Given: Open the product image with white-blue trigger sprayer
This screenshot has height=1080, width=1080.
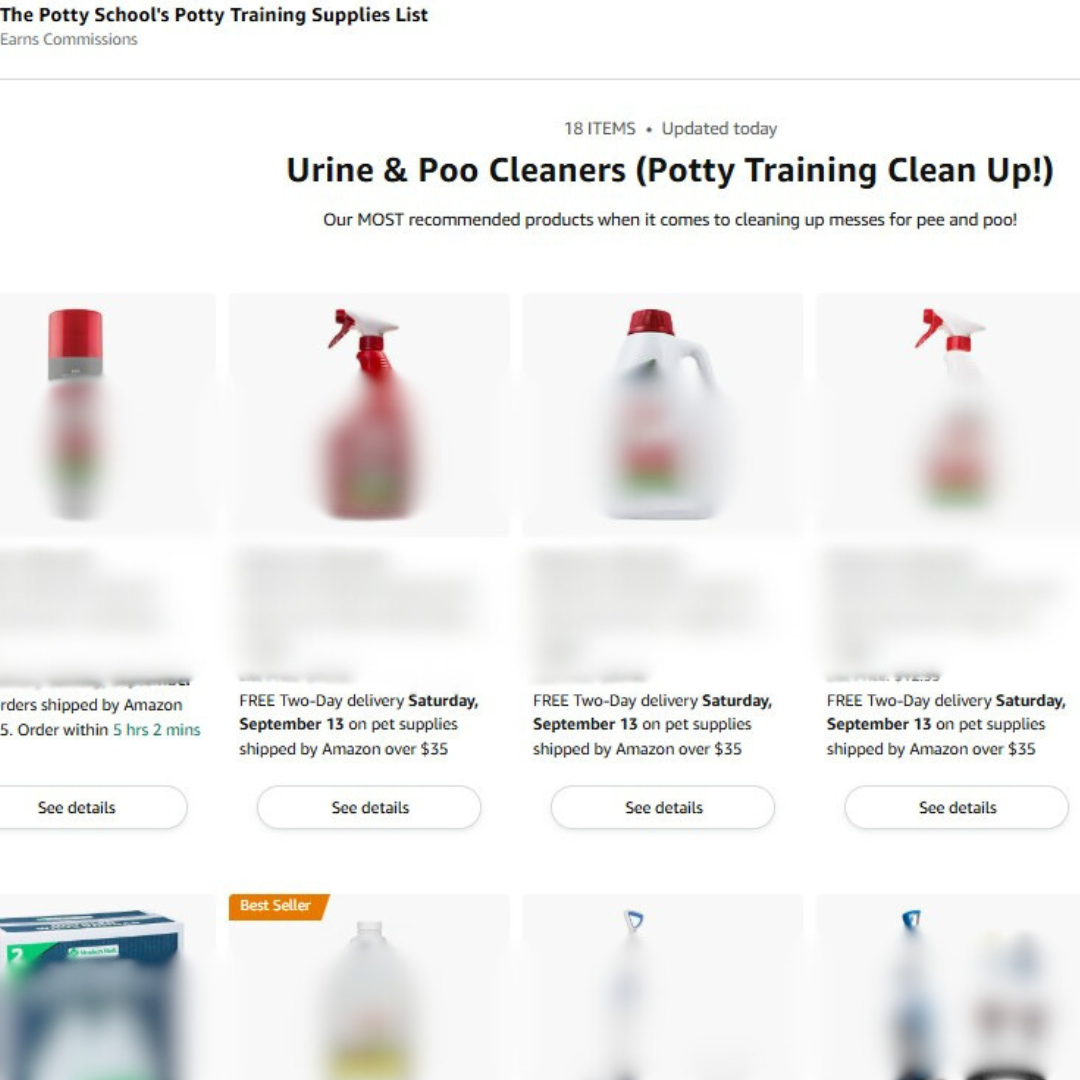Looking at the screenshot, I should click(663, 987).
